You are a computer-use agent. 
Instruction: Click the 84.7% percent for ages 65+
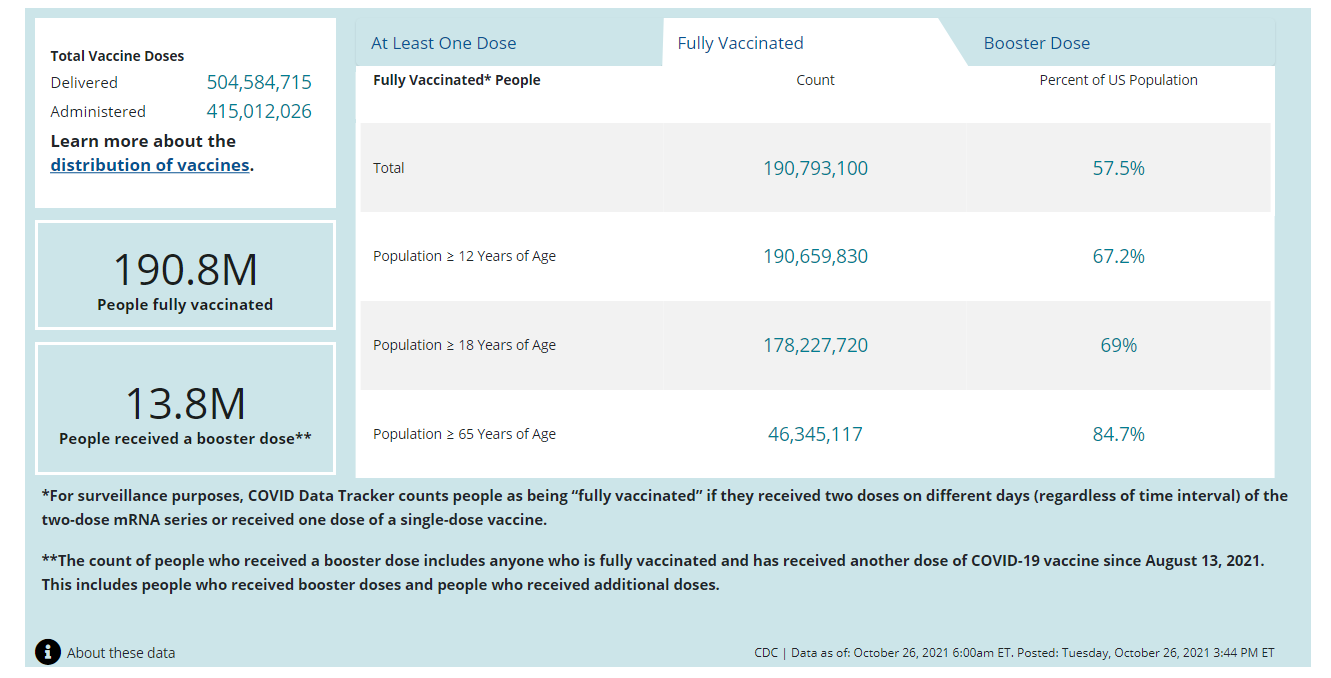pos(1118,434)
